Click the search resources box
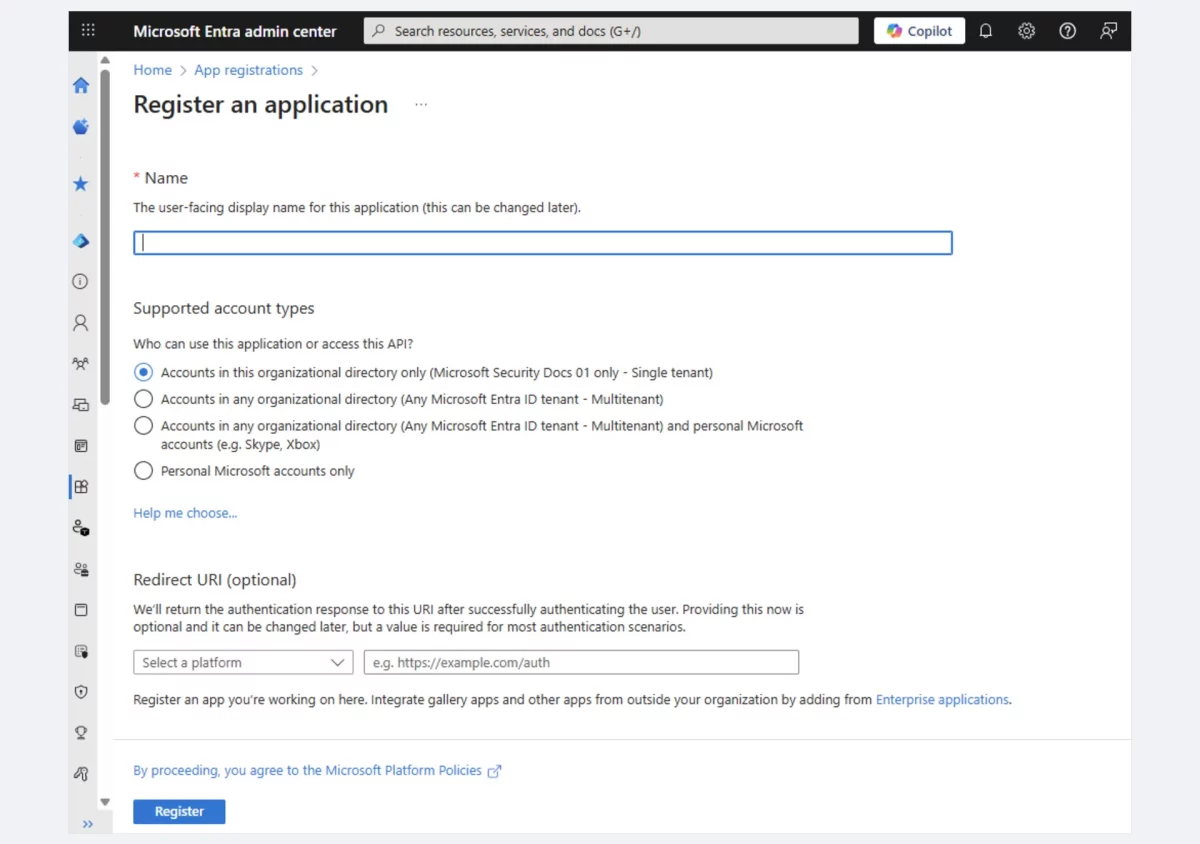The image size is (1200, 844). point(611,31)
